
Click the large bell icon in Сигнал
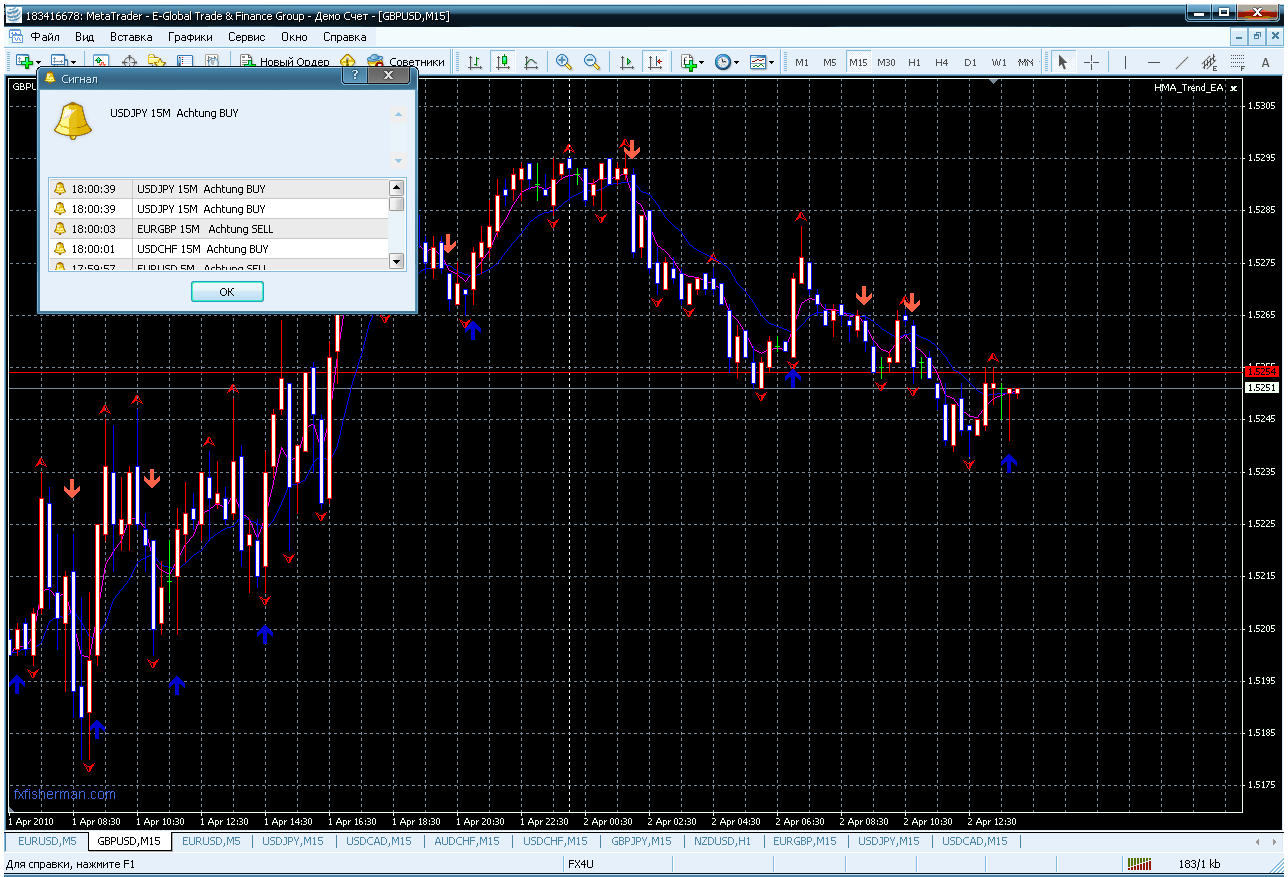tap(73, 120)
